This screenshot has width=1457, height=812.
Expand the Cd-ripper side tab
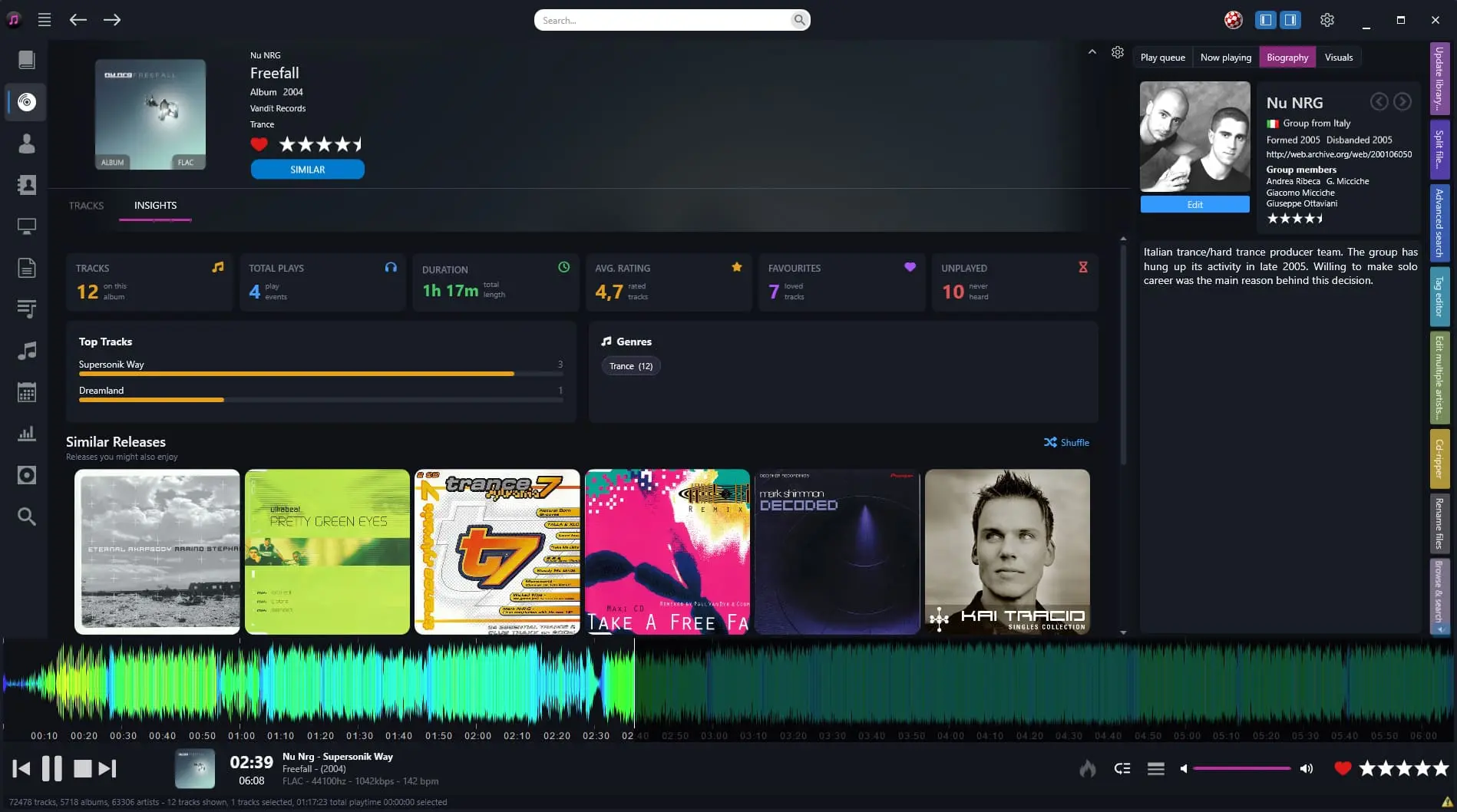1439,459
